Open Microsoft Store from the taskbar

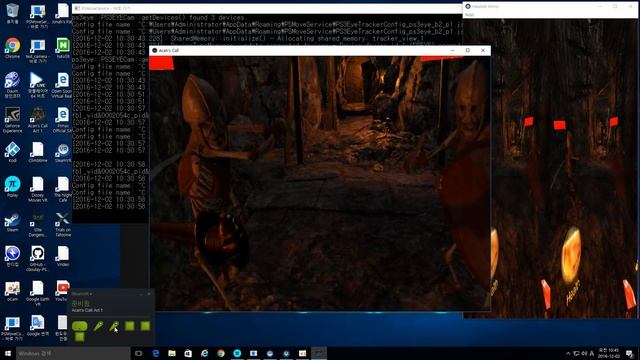188,353
